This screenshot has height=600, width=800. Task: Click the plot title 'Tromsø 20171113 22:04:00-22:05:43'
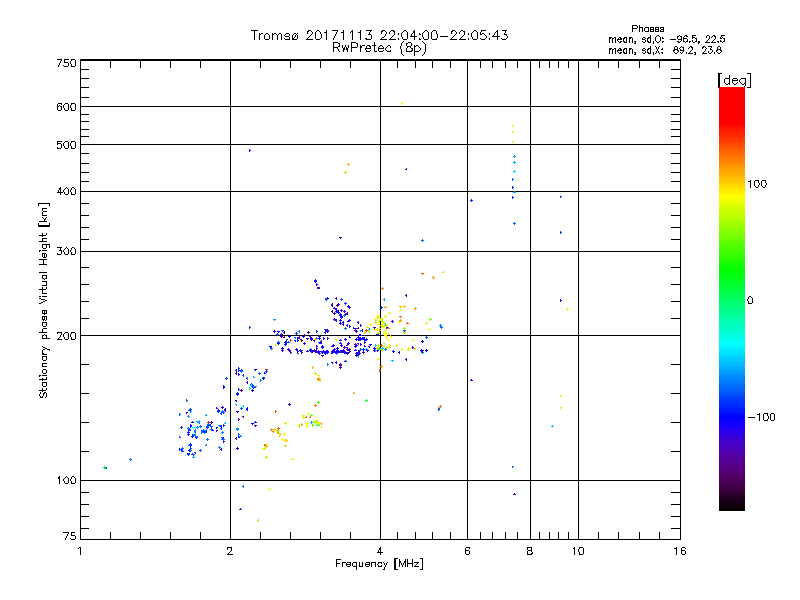[379, 35]
